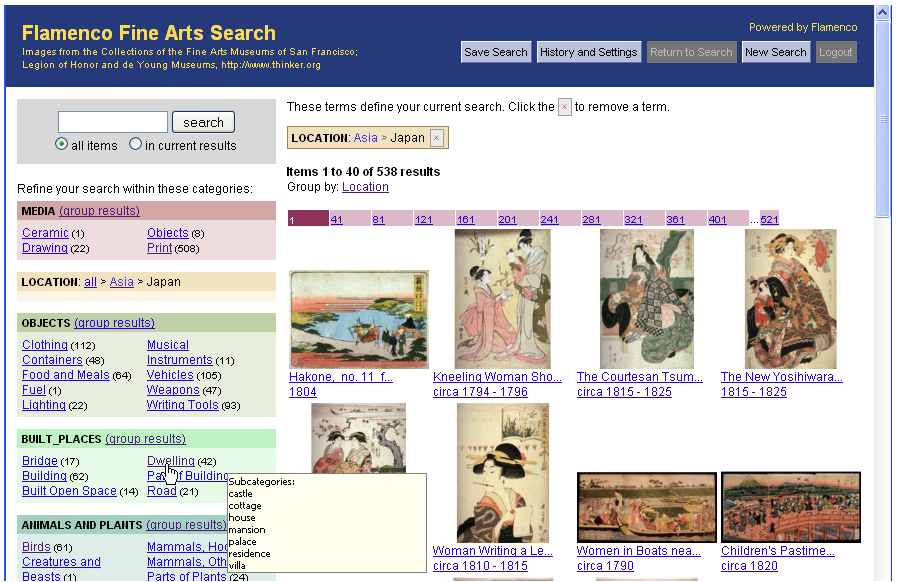Group results by ANIMALS AND PLANTS
This screenshot has height=582, width=897.
186,525
